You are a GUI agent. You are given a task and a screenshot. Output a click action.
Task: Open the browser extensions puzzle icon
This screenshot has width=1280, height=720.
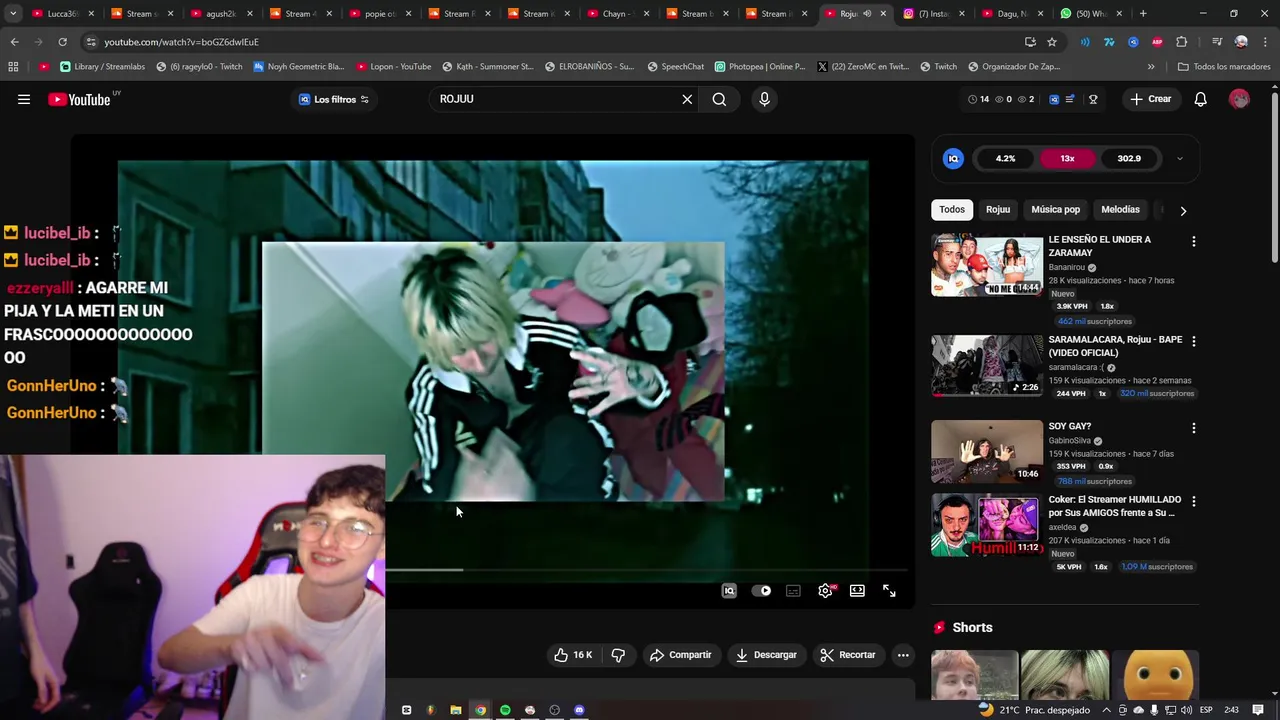[1181, 42]
